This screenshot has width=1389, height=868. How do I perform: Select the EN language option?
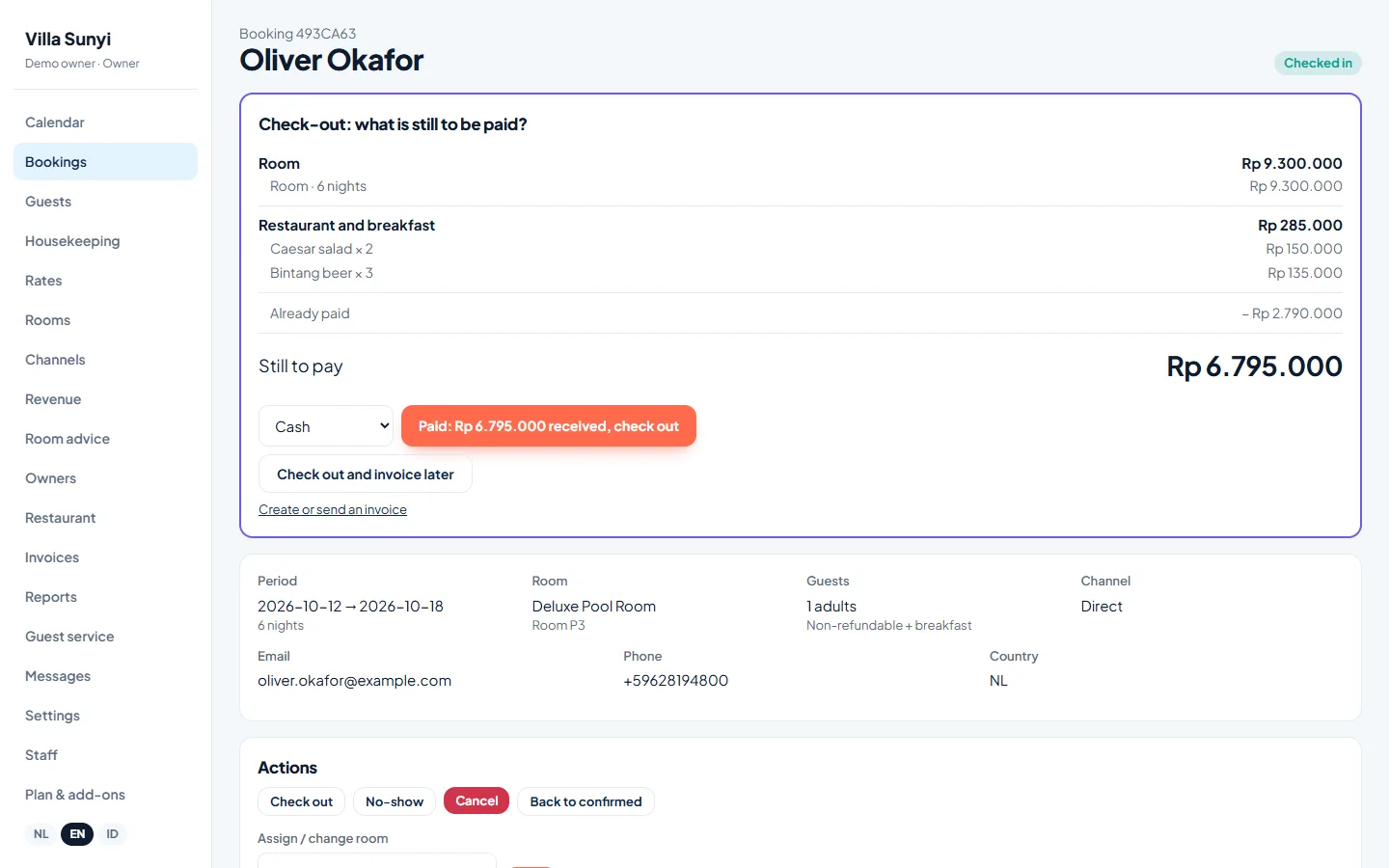pyautogui.click(x=77, y=834)
